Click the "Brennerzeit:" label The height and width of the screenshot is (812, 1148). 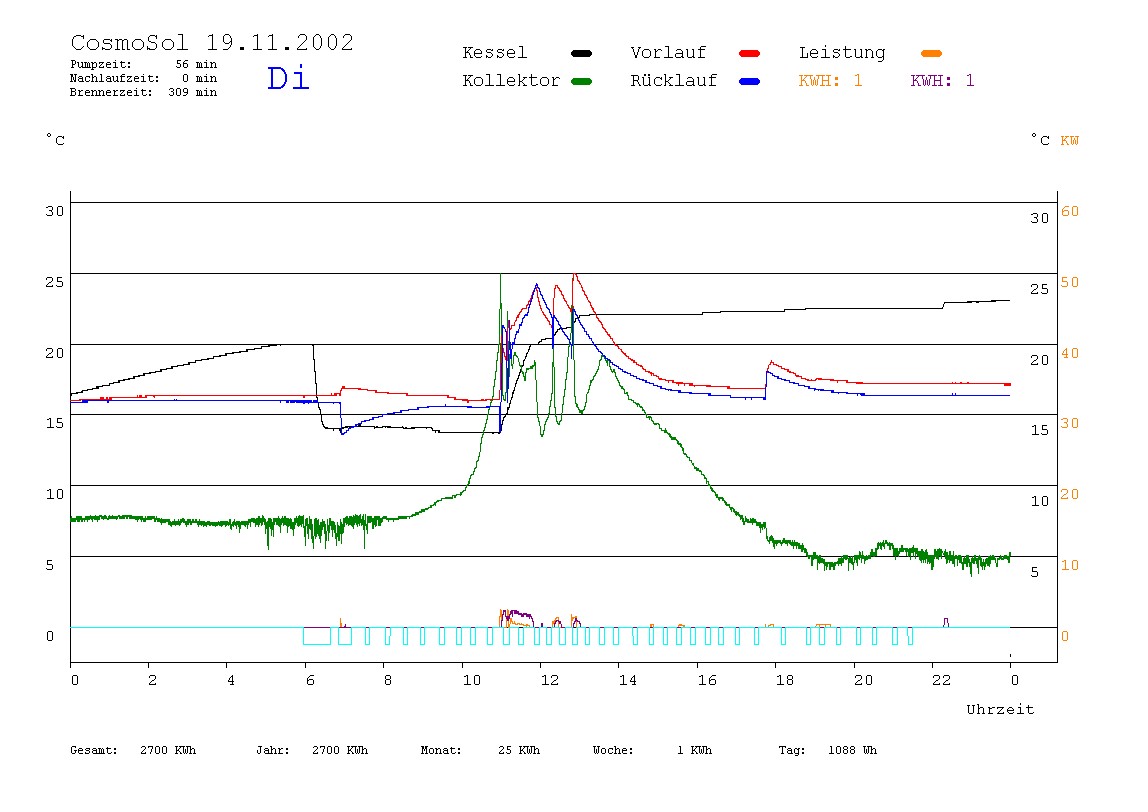111,92
